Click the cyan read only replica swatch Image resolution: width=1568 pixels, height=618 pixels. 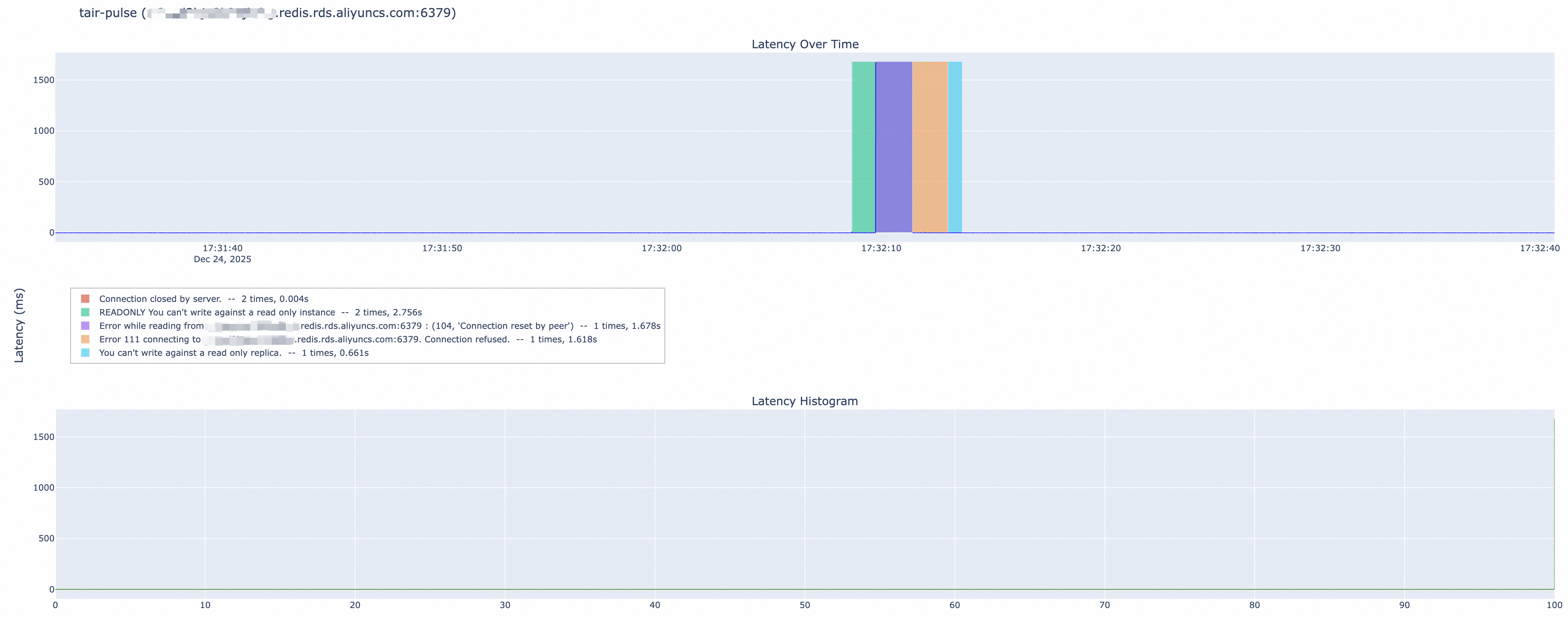pos(85,353)
